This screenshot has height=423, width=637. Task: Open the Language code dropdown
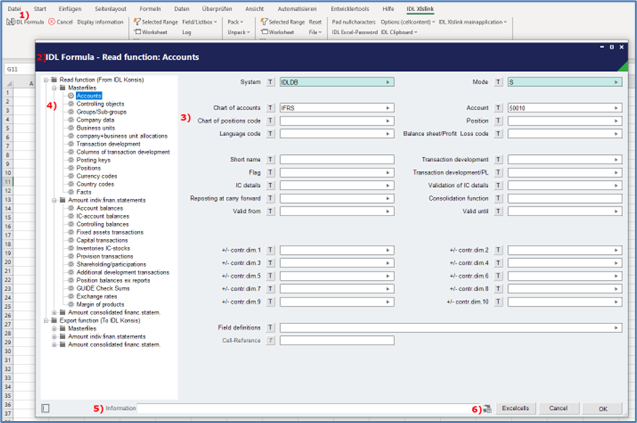pyautogui.click(x=388, y=134)
